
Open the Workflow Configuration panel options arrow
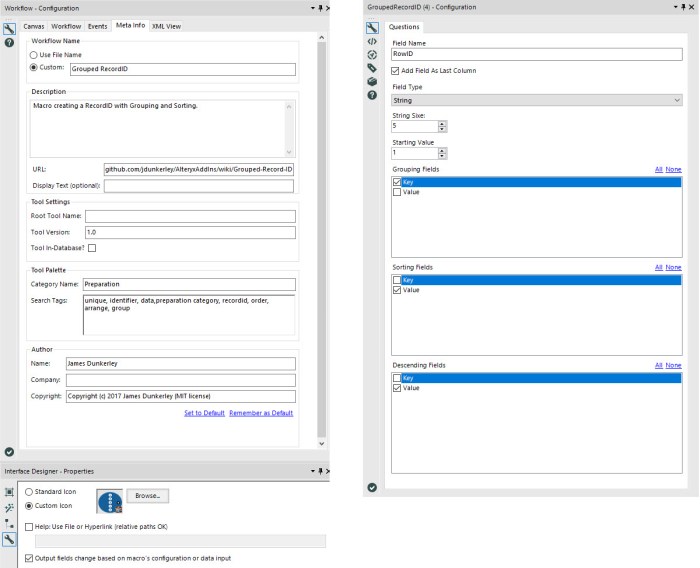point(311,8)
